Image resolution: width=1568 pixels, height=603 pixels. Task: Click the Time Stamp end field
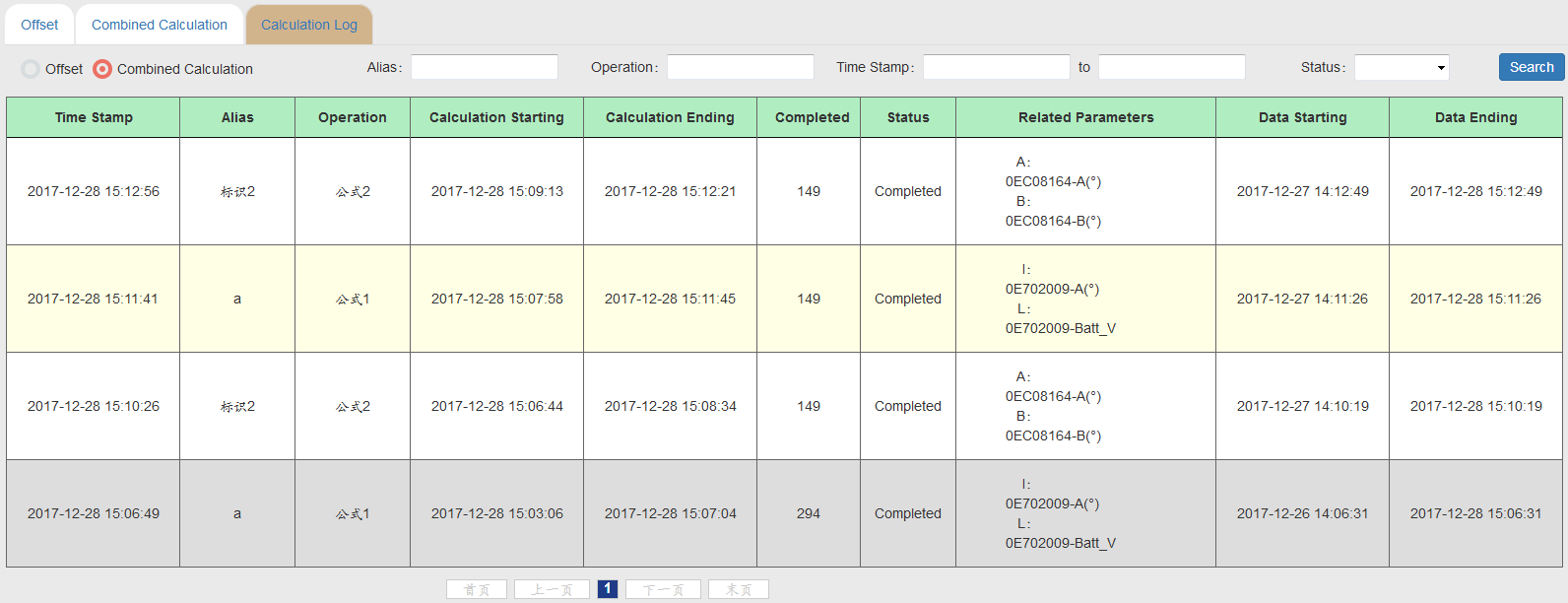[1172, 67]
